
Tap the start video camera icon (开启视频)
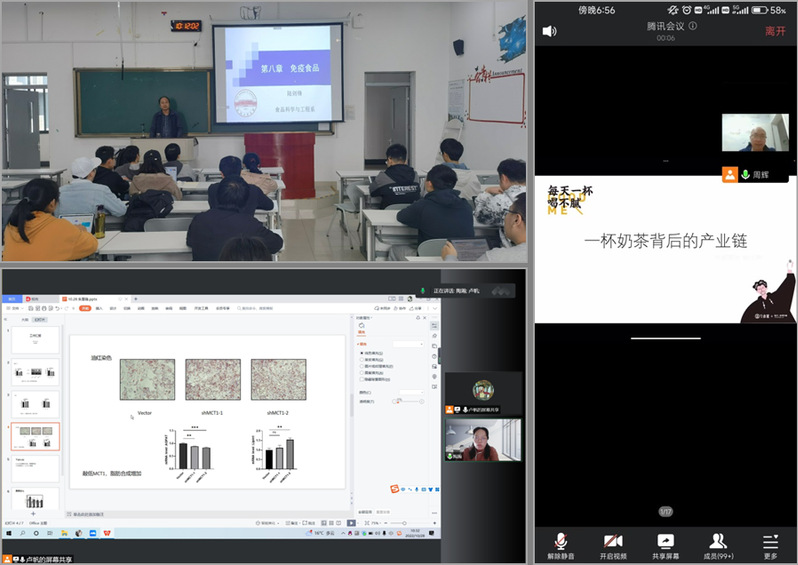coord(613,544)
